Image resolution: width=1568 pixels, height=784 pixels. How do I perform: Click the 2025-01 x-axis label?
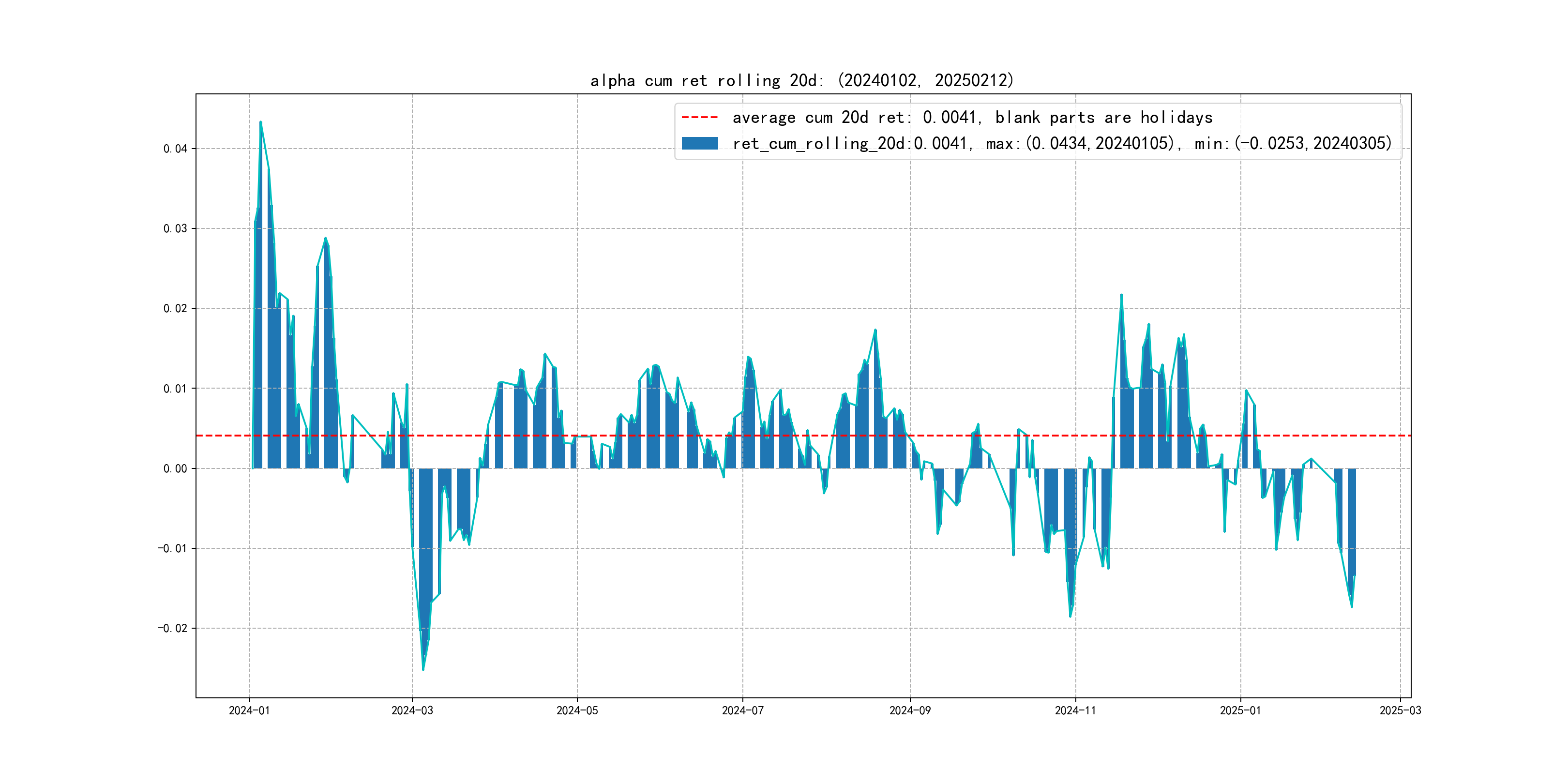1240,710
